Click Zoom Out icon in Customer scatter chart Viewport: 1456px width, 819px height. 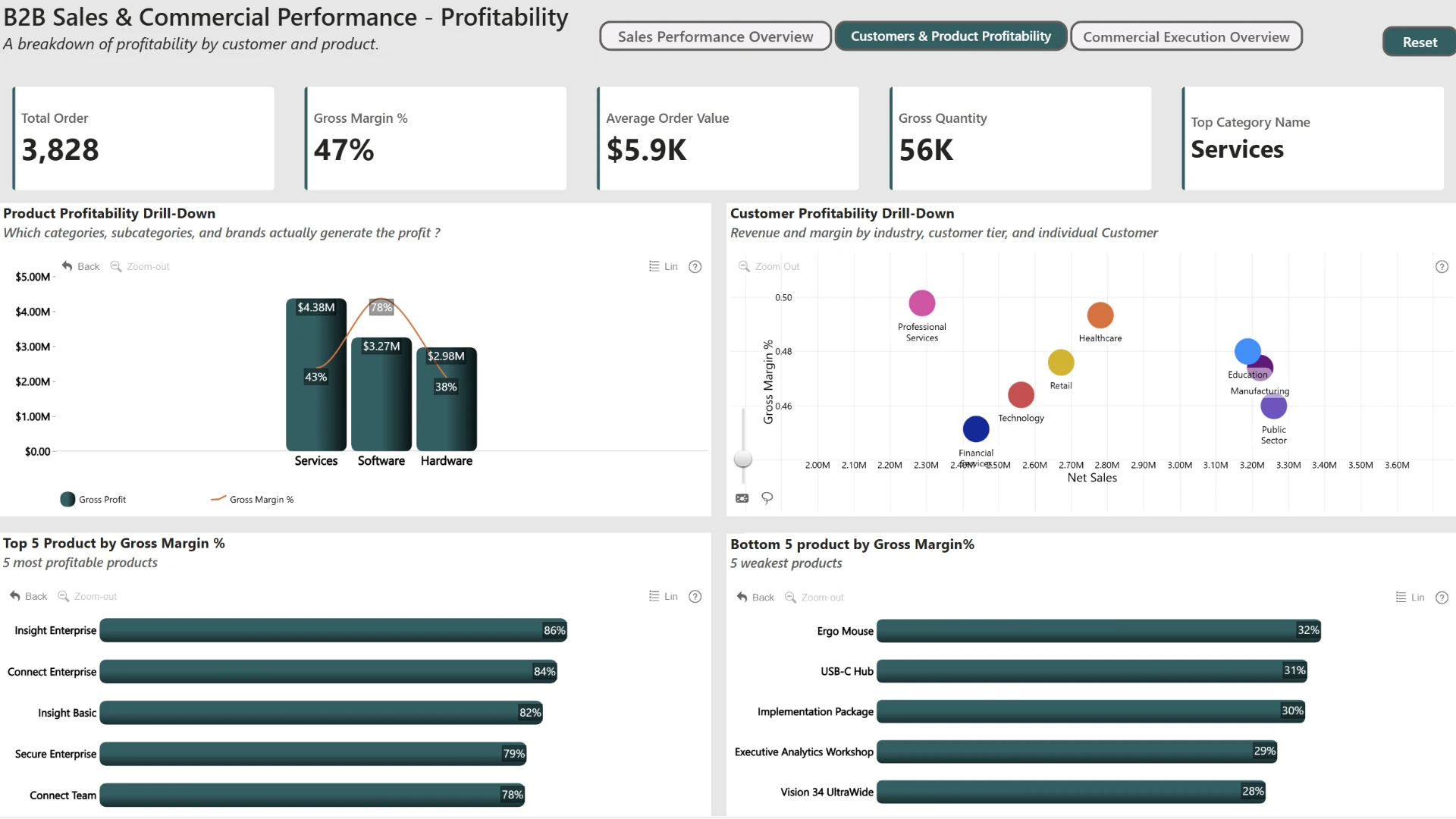point(744,266)
